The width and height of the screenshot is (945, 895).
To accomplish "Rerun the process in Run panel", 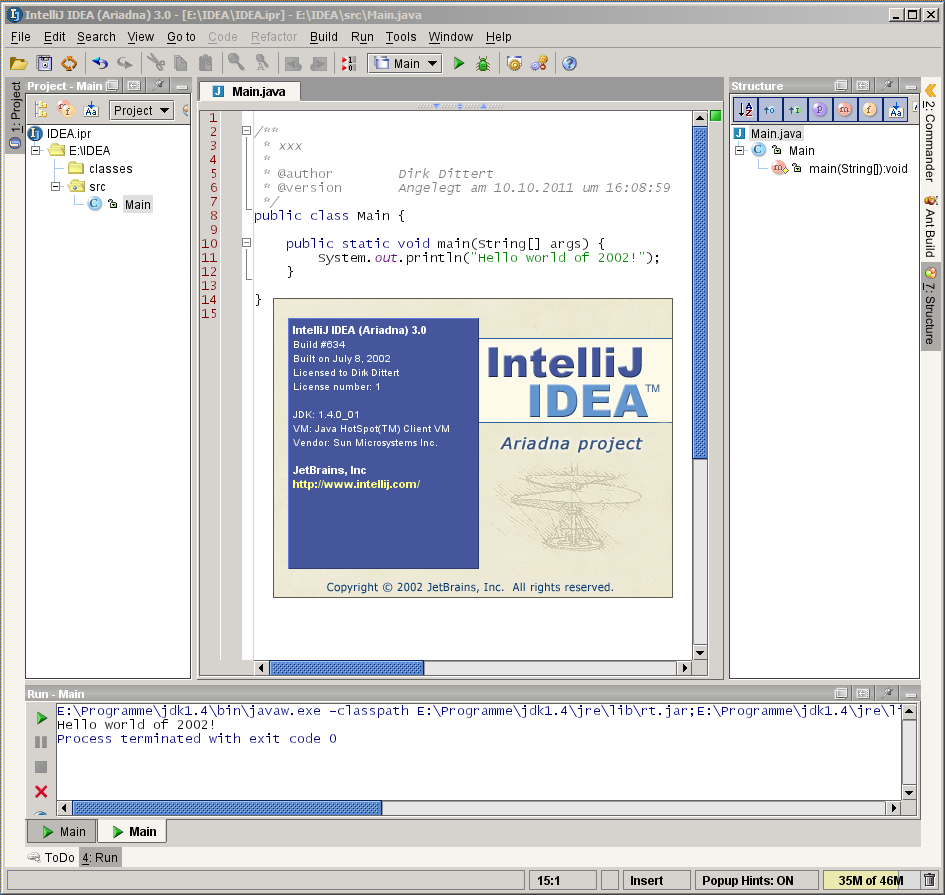I will point(41,718).
